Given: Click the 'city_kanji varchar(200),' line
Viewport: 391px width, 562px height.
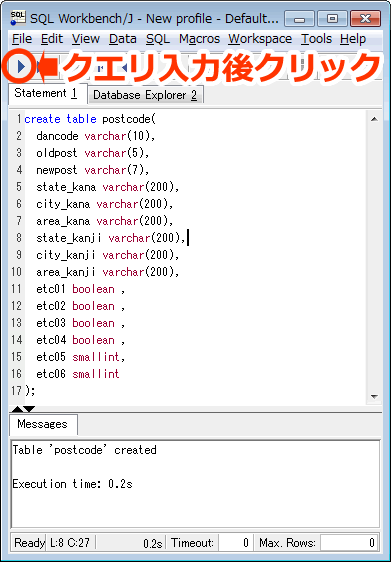Looking at the screenshot, I should coord(108,255).
